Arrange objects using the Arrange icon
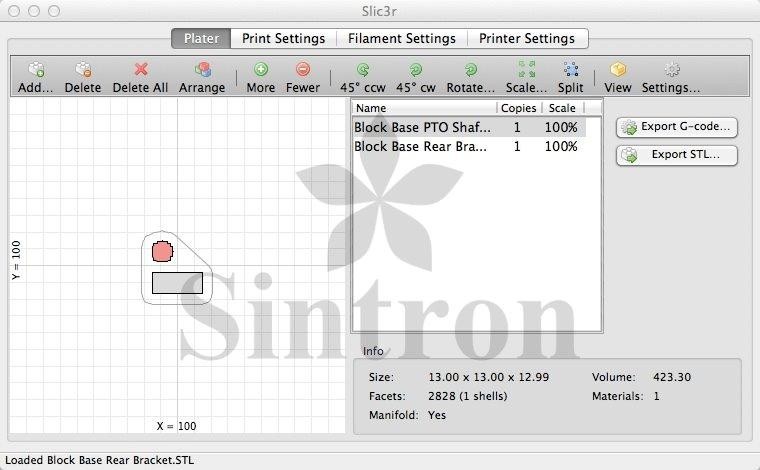 point(202,71)
